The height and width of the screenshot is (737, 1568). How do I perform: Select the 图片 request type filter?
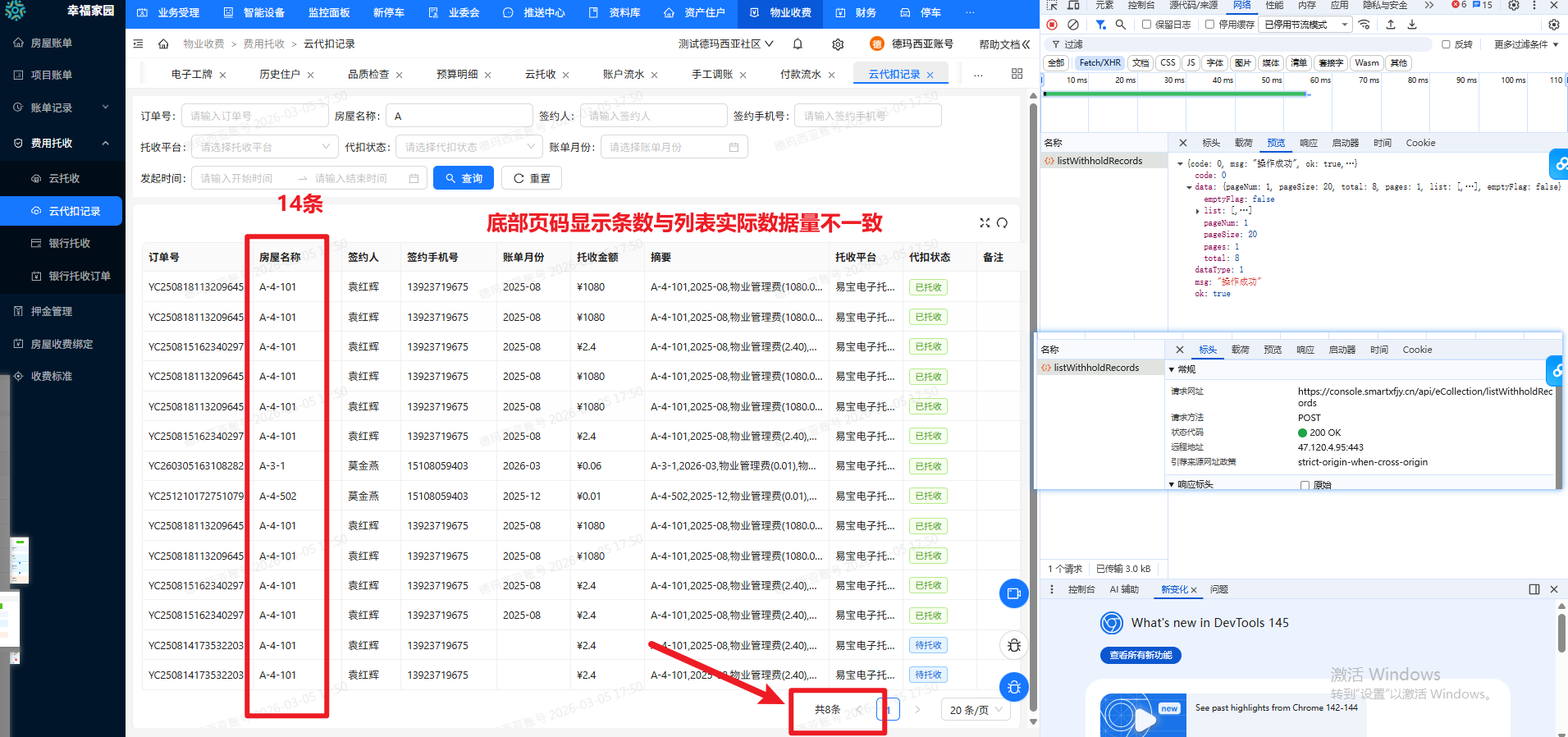point(1243,63)
